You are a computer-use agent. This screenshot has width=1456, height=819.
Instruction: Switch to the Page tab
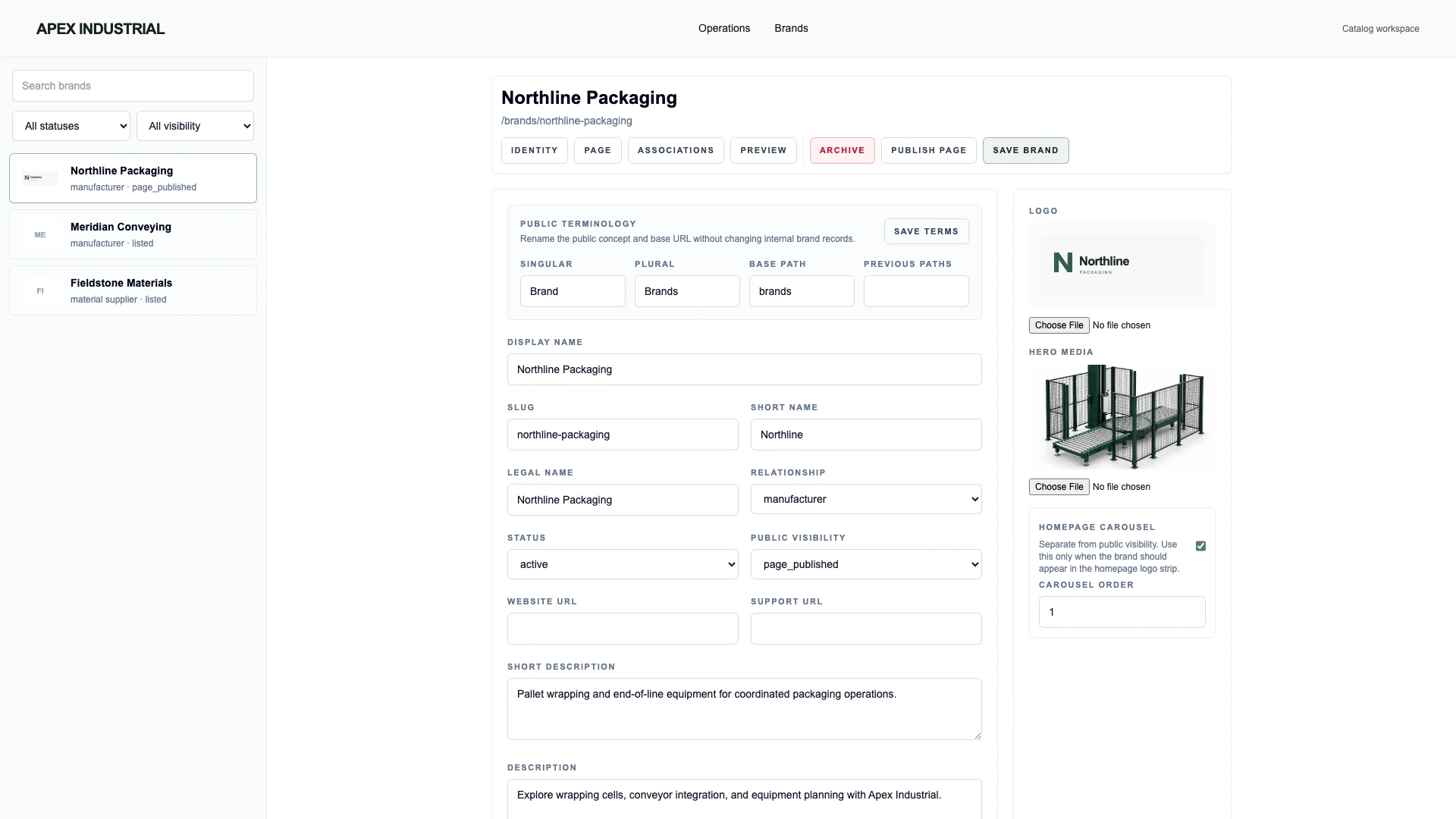click(x=598, y=150)
